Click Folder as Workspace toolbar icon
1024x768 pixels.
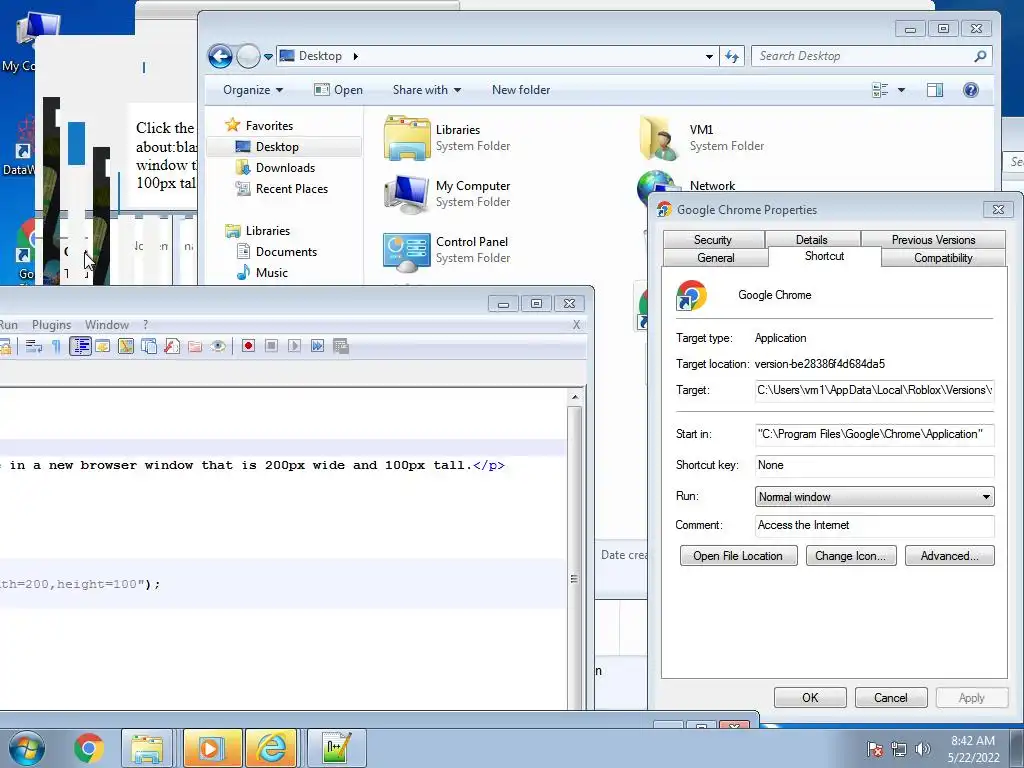[195, 346]
